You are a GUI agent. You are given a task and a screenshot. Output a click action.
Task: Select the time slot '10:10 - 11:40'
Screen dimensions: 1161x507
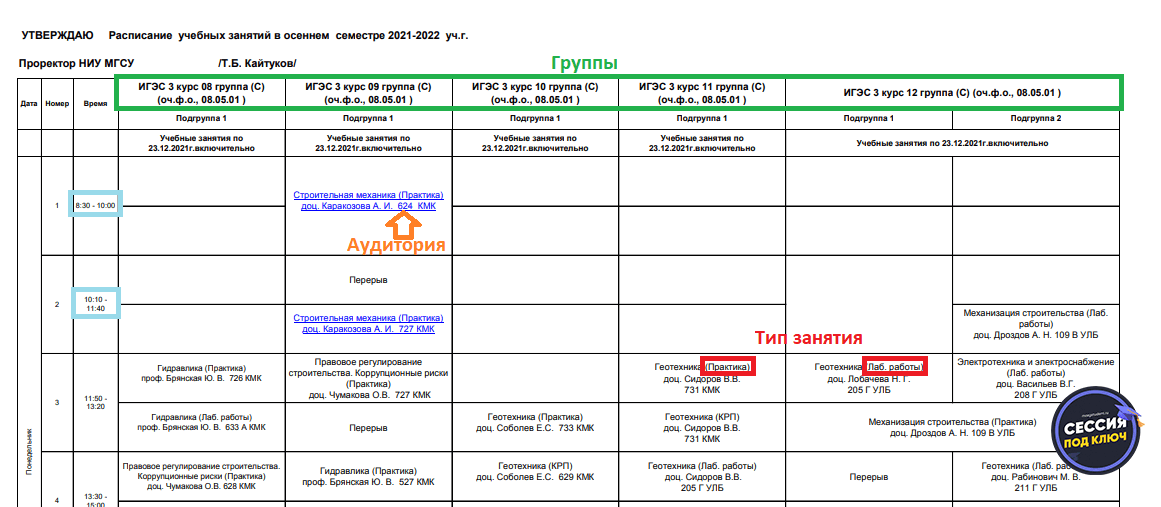click(x=96, y=303)
